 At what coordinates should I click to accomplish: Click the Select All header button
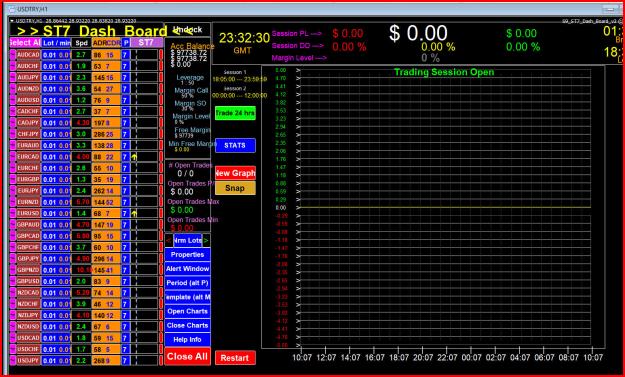tap(25, 43)
